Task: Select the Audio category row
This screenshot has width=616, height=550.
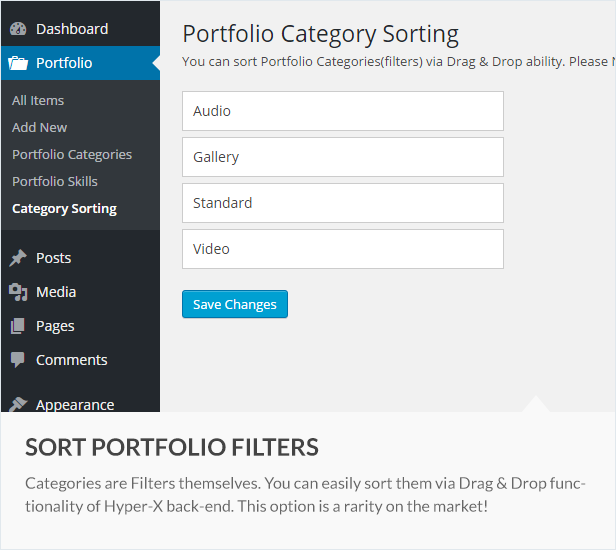Action: pyautogui.click(x=342, y=111)
